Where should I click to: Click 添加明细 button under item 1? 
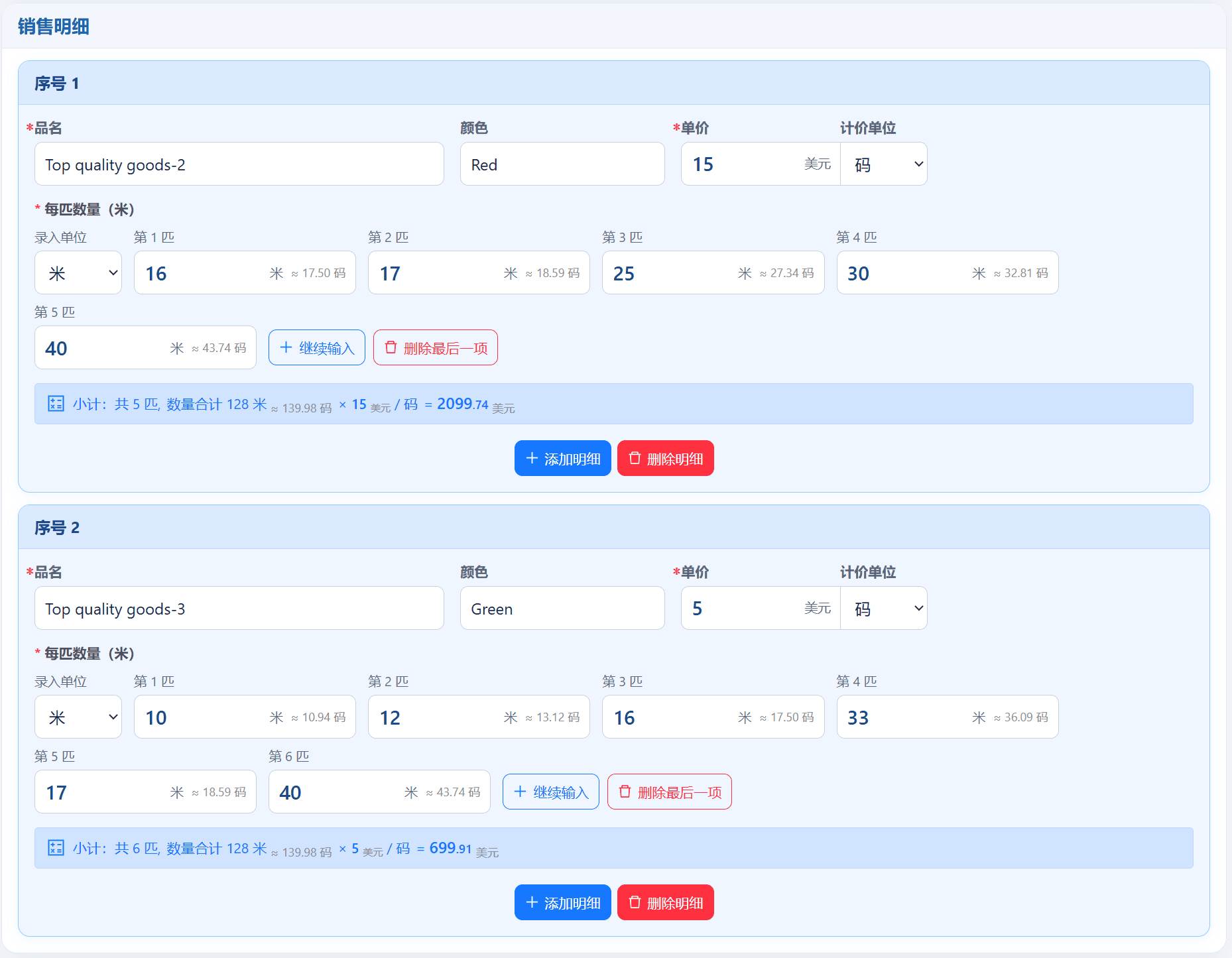point(563,458)
